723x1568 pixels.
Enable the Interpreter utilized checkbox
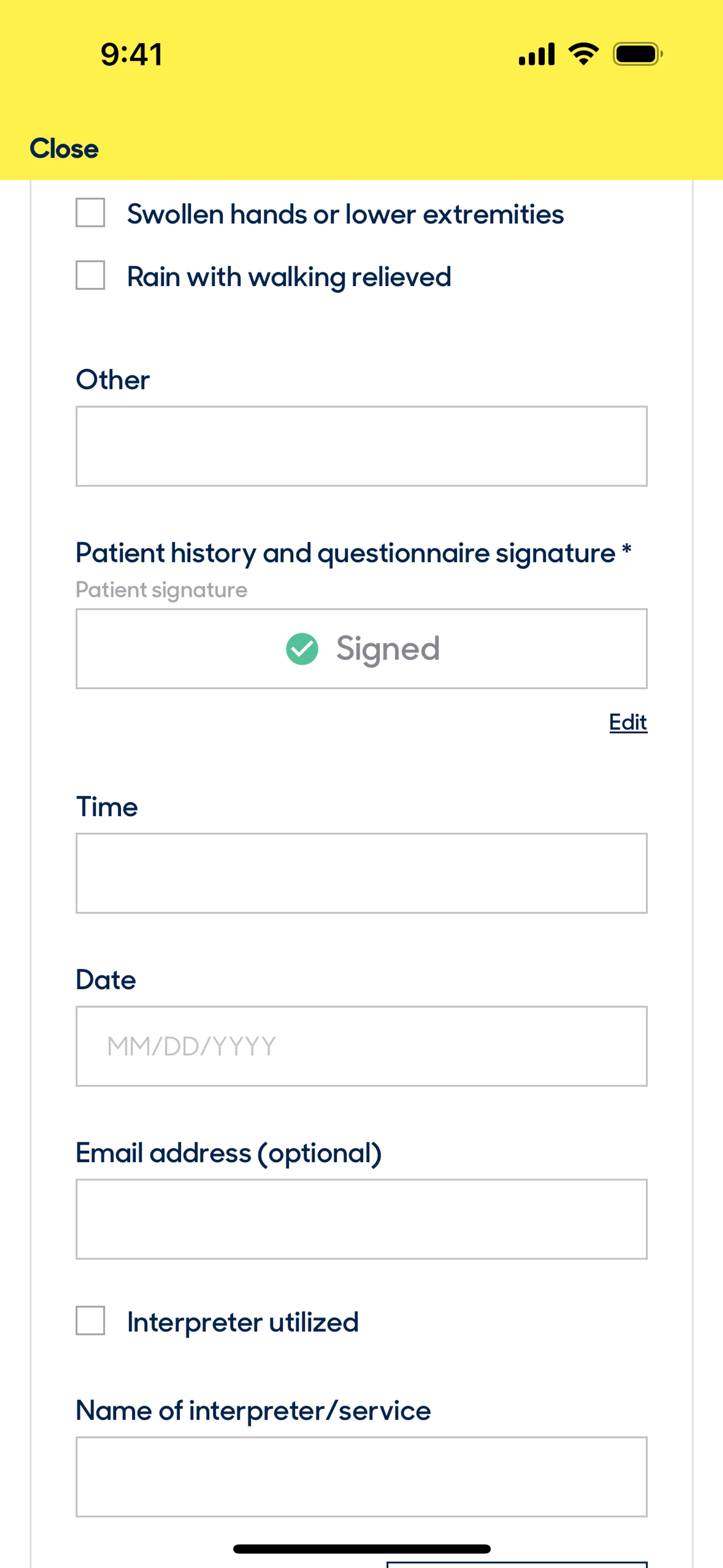point(90,1320)
